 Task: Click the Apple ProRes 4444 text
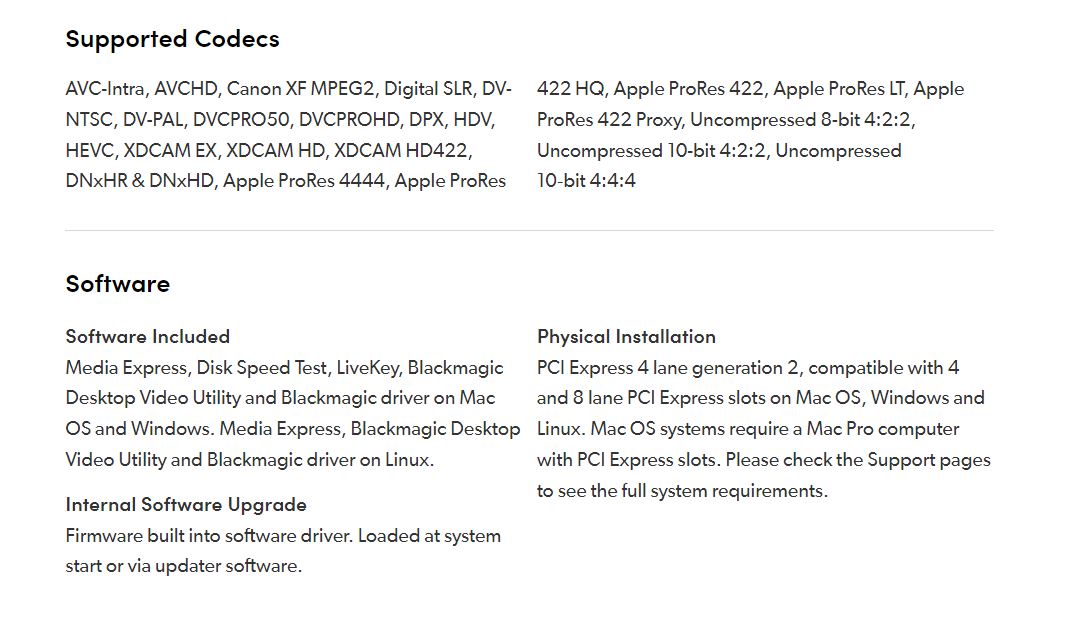(x=303, y=181)
